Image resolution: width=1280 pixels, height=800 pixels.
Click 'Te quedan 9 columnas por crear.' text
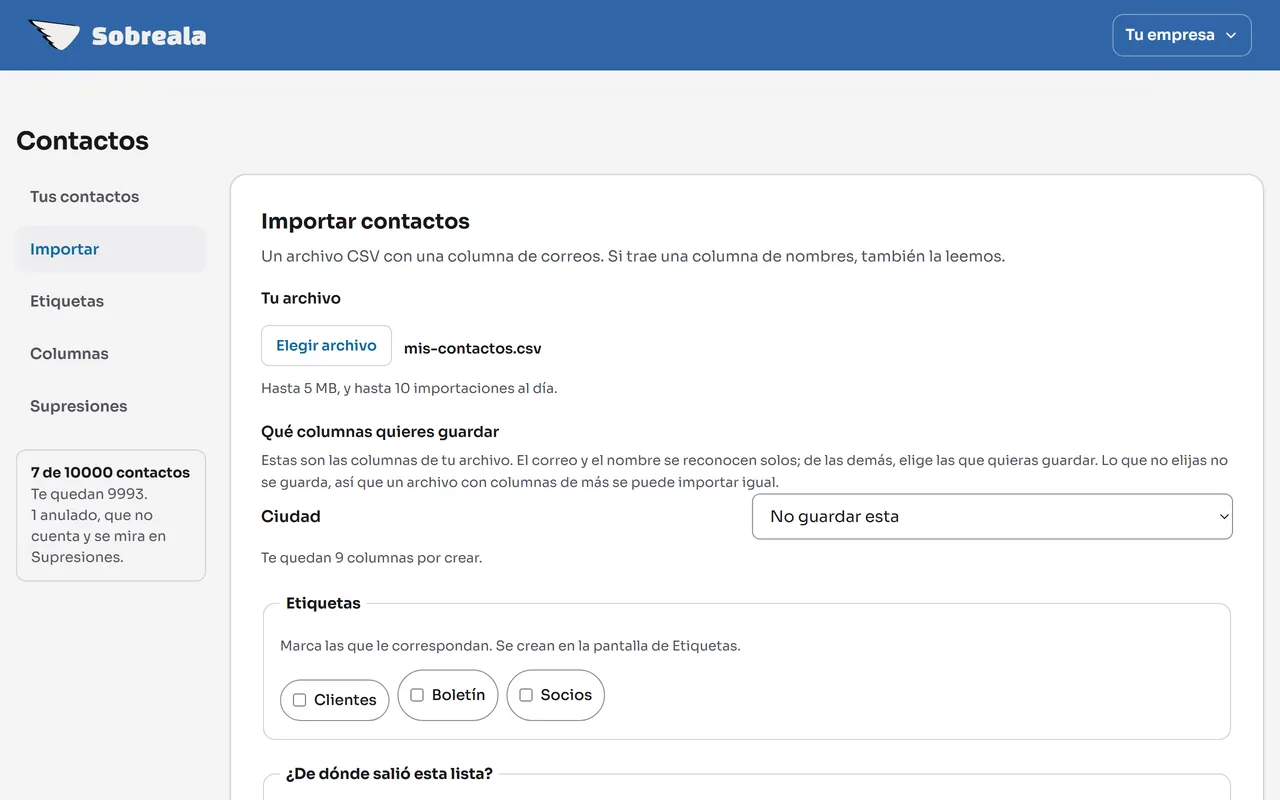tap(371, 558)
